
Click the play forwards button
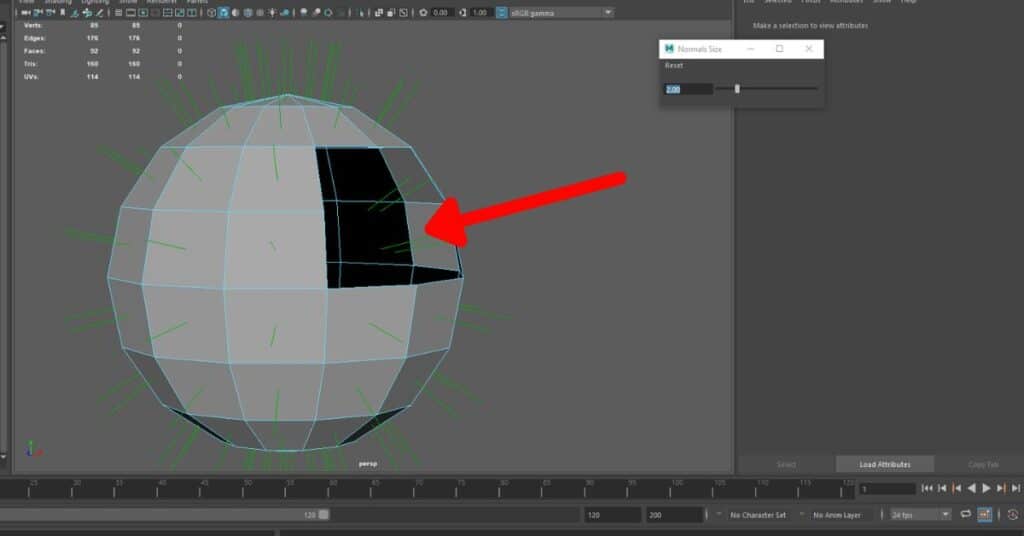tap(986, 488)
